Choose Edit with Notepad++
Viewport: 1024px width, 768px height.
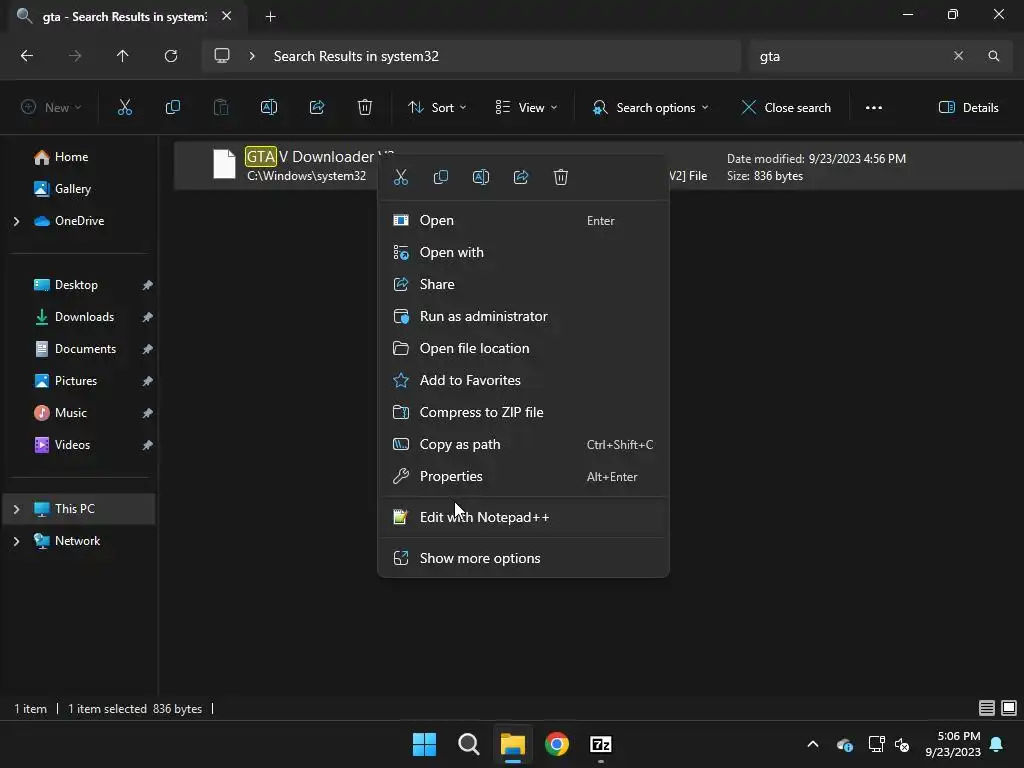point(523,517)
